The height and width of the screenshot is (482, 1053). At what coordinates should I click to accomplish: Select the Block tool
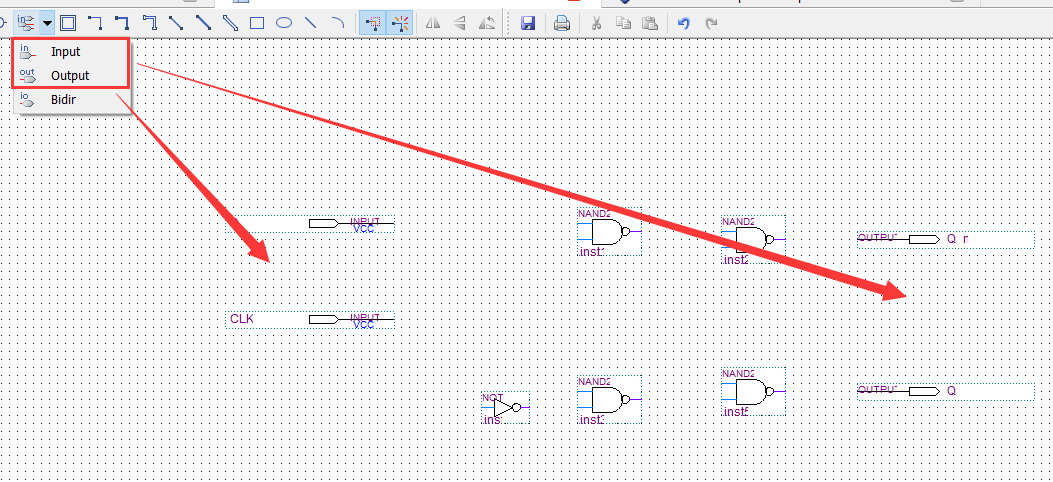67,23
